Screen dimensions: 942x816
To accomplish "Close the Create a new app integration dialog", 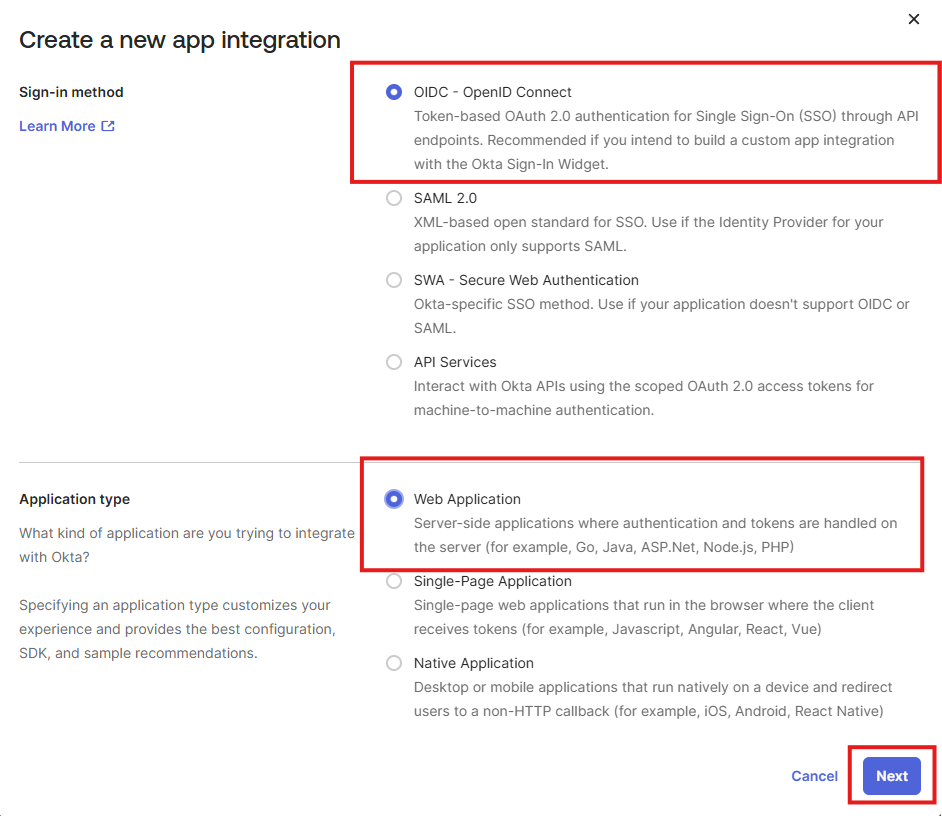I will [913, 19].
